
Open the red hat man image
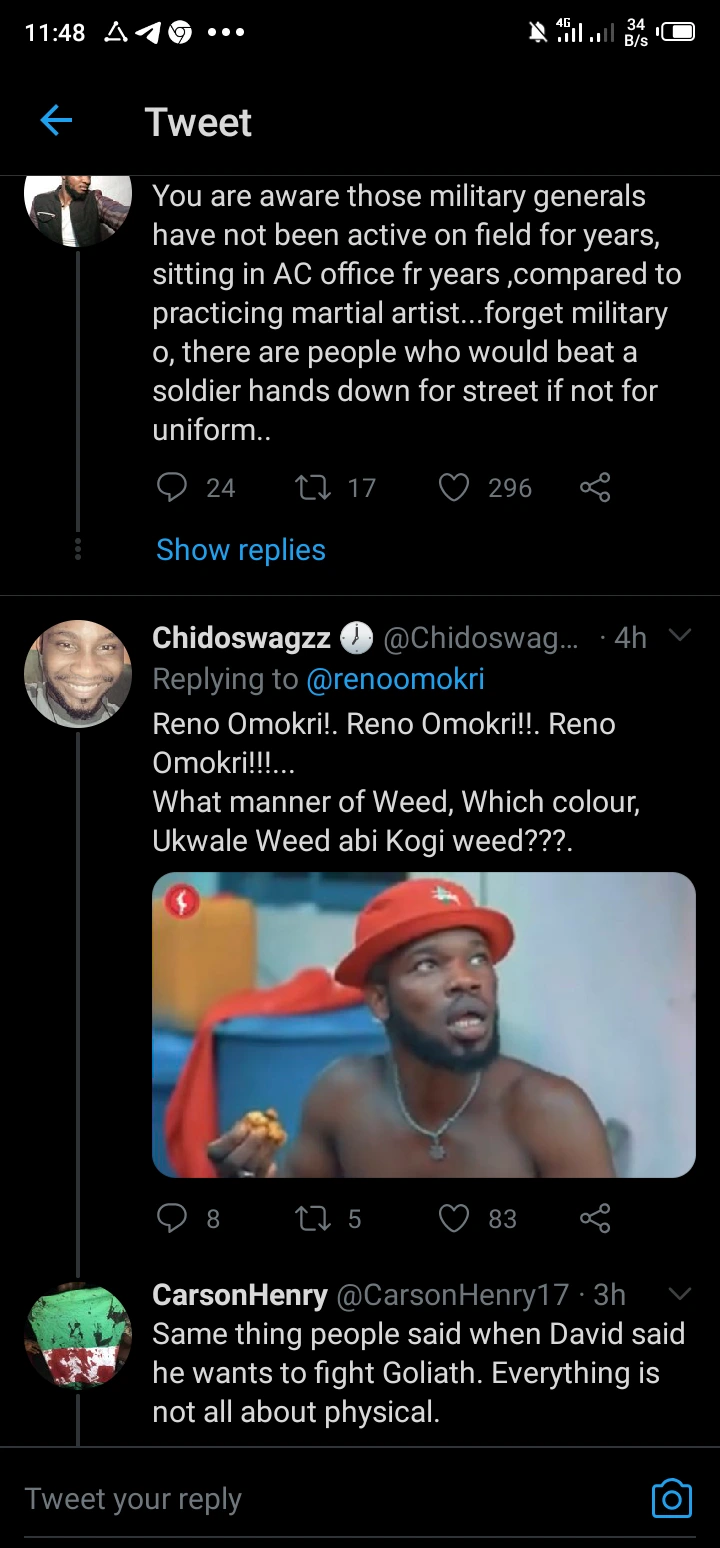coord(424,1024)
